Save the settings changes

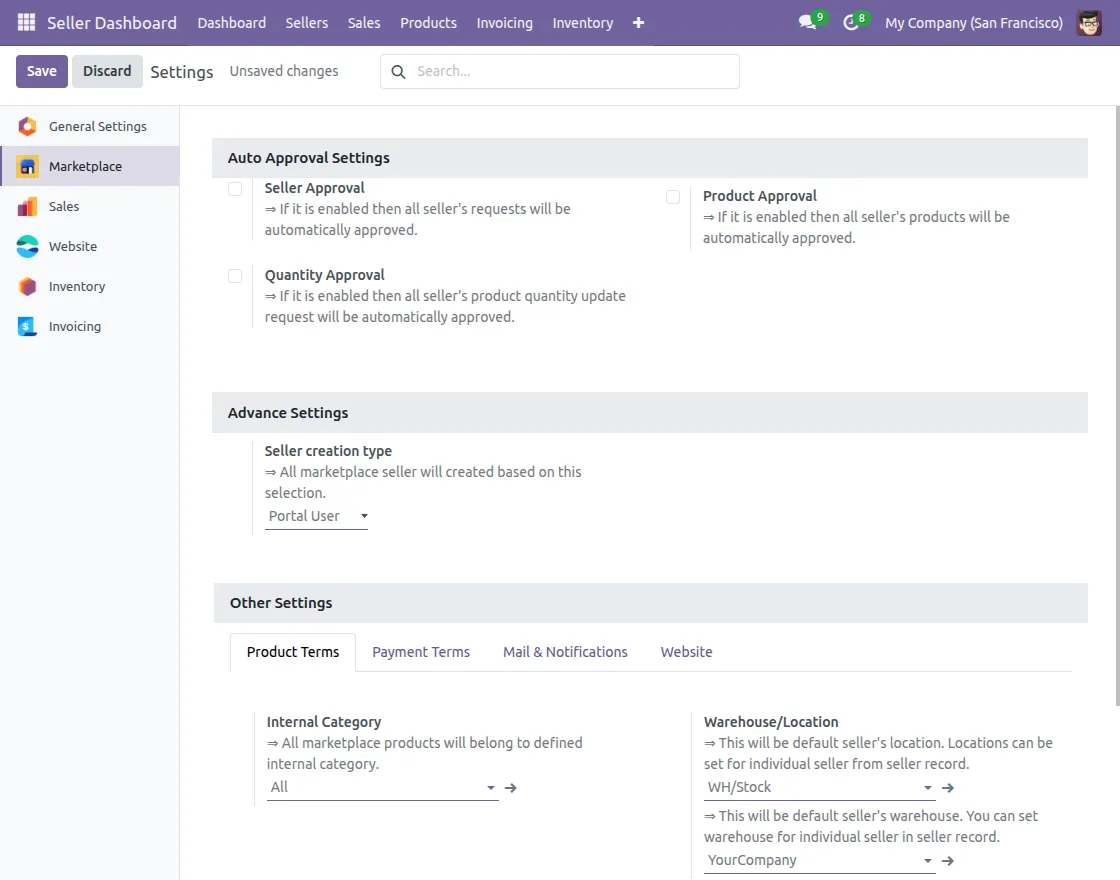point(42,71)
